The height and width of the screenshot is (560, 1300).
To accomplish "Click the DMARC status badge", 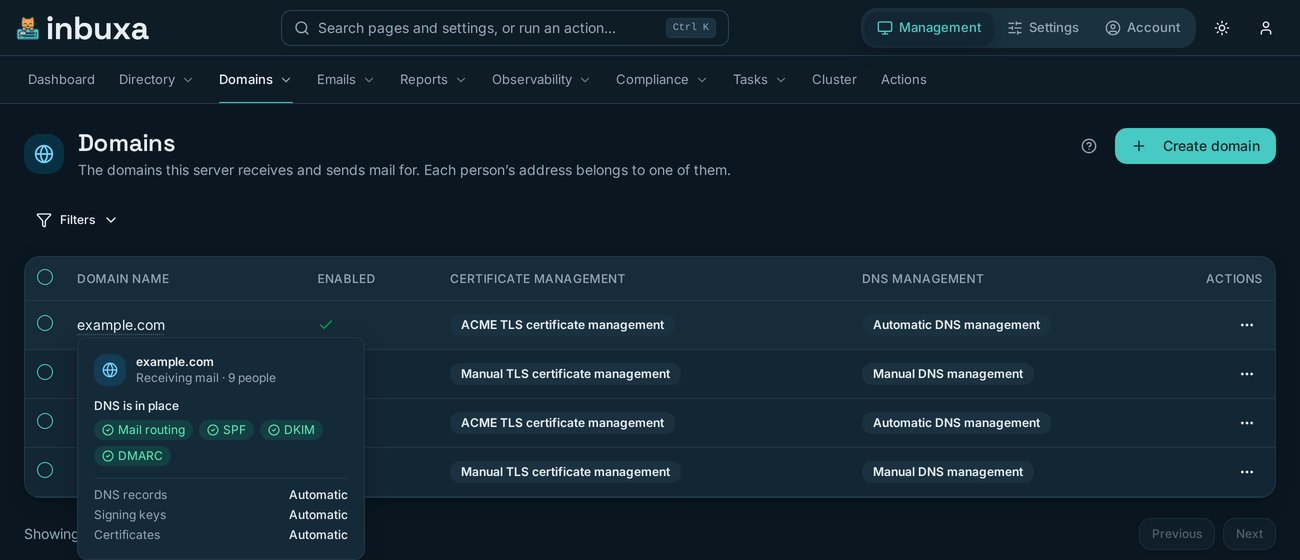I will [x=132, y=456].
